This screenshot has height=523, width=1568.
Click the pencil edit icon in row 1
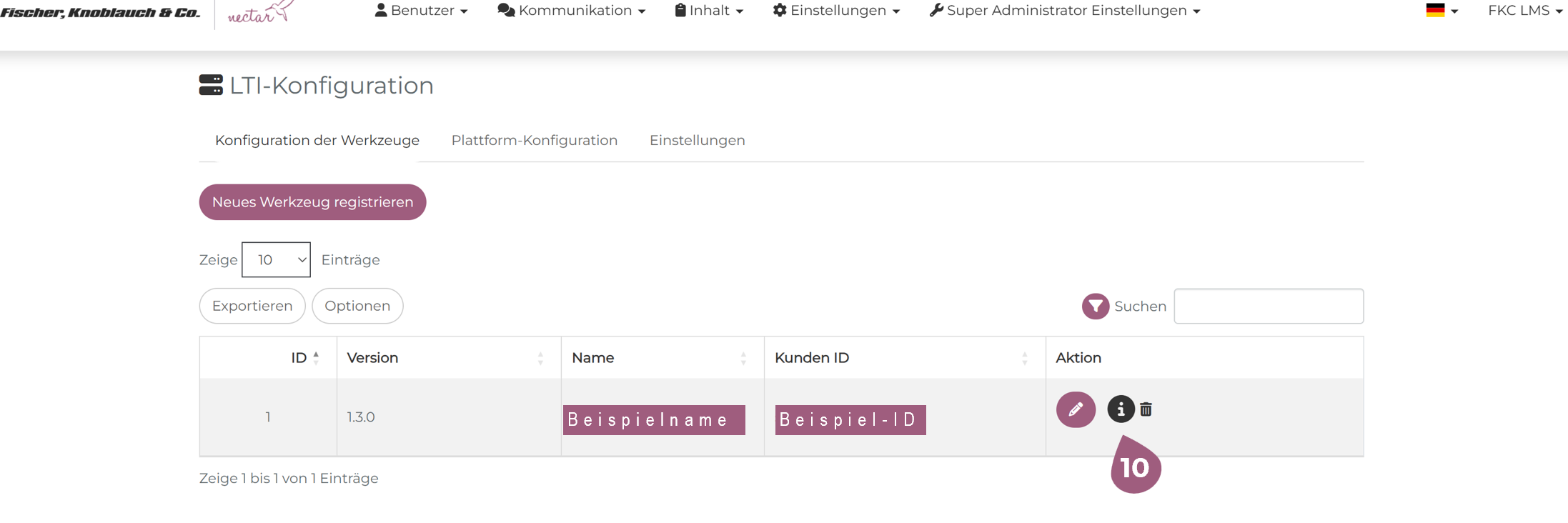click(1076, 409)
